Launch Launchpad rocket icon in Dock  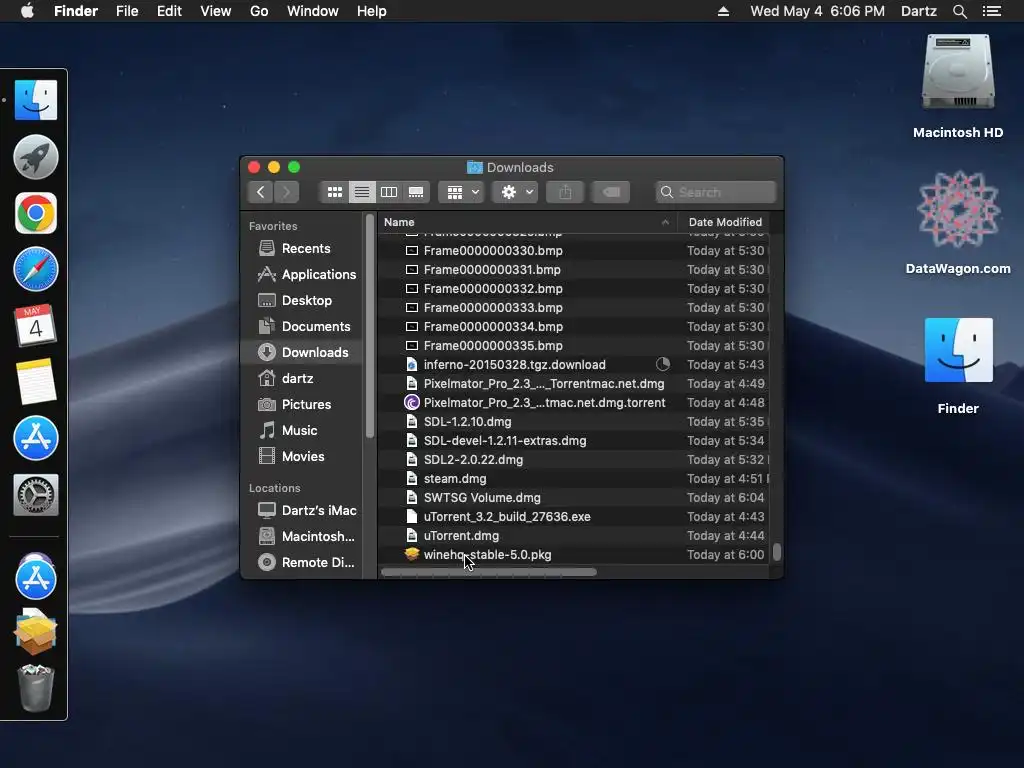36,157
